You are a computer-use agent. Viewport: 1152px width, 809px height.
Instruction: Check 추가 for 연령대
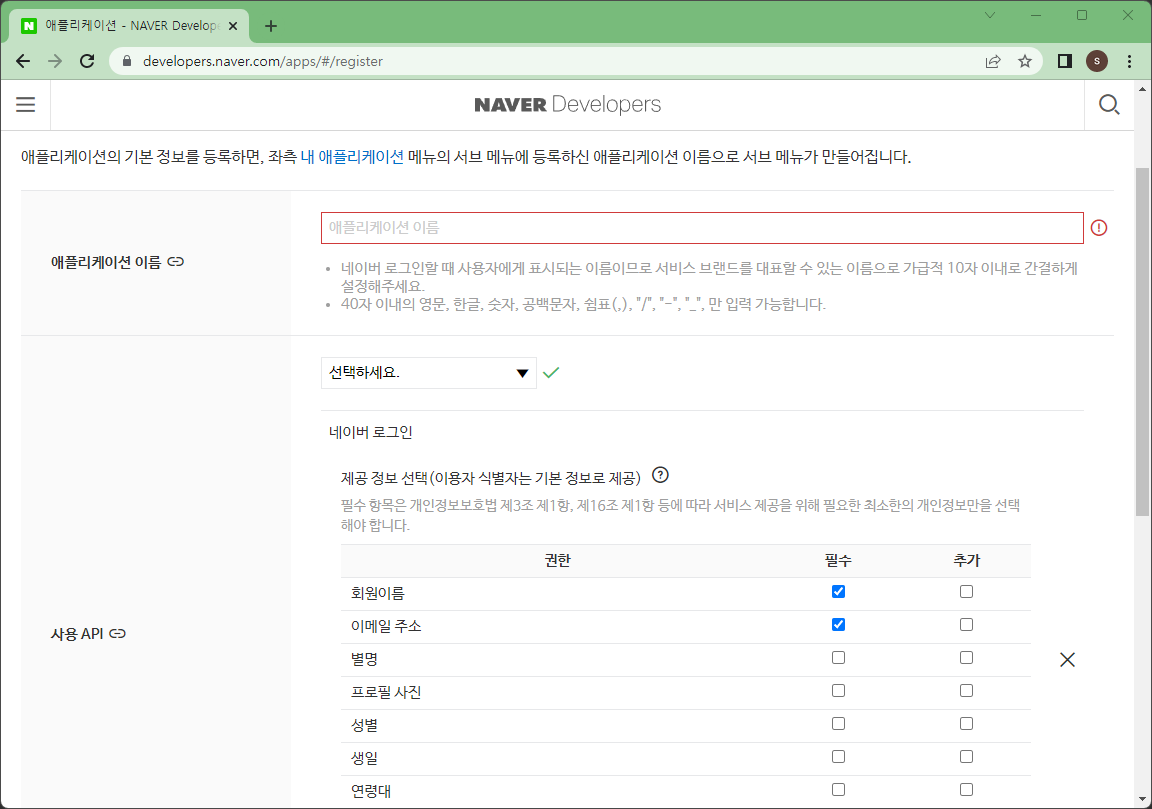pyautogui.click(x=966, y=790)
